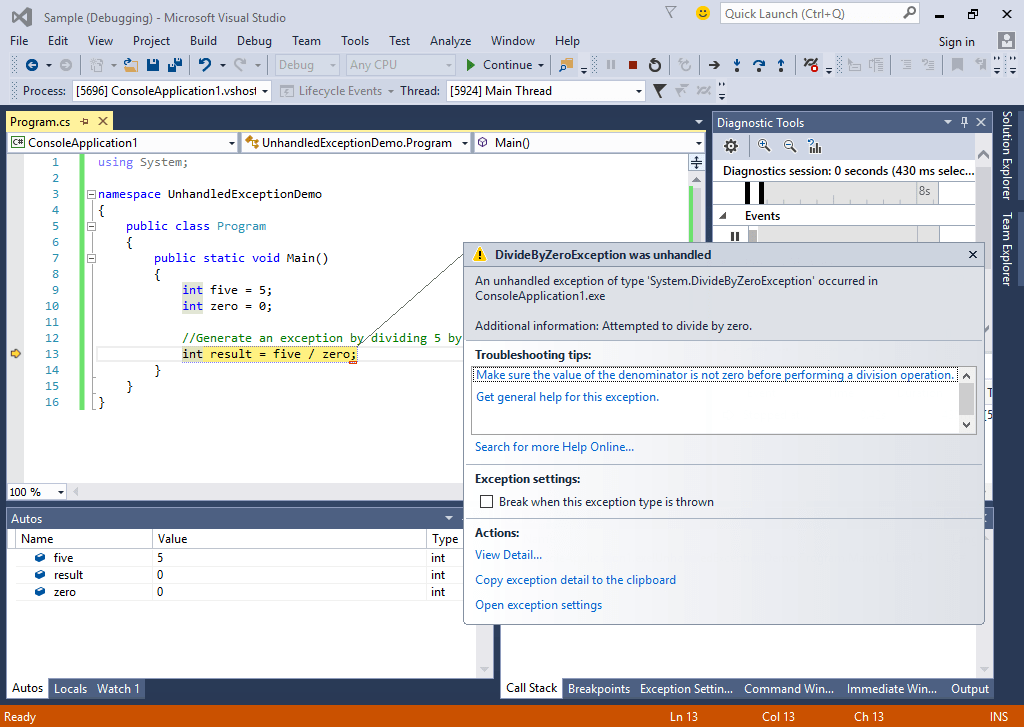Step Into the next statement
Image resolution: width=1024 pixels, height=727 pixels.
click(736, 65)
